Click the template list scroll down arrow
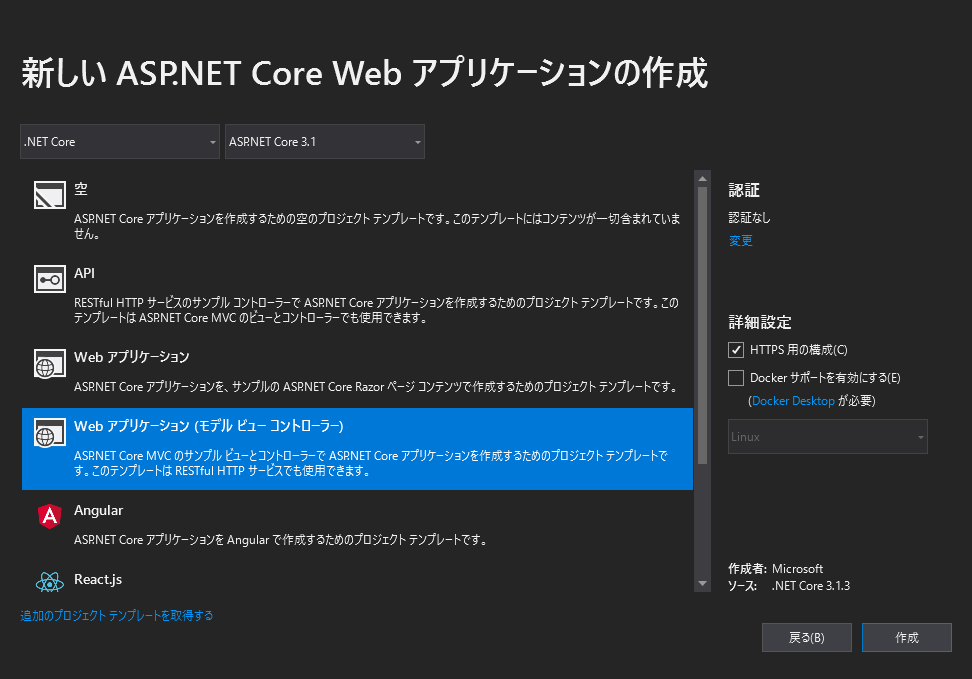This screenshot has height=679, width=972. tap(702, 584)
